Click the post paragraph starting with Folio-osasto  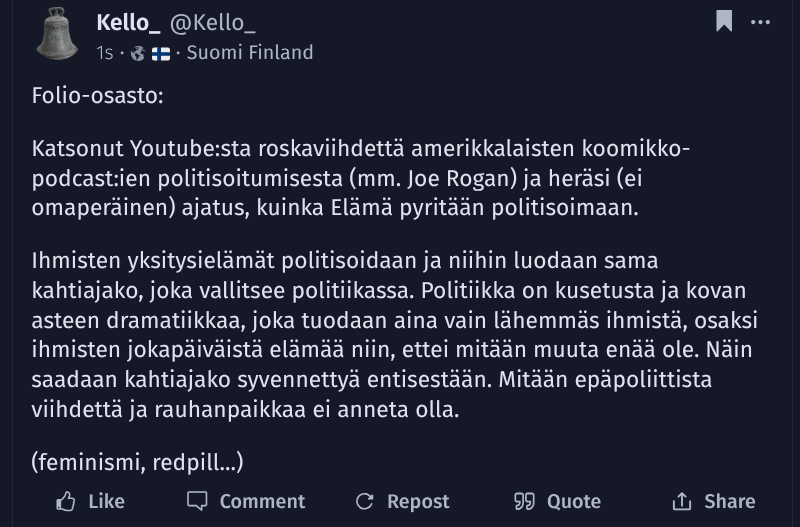click(x=97, y=95)
